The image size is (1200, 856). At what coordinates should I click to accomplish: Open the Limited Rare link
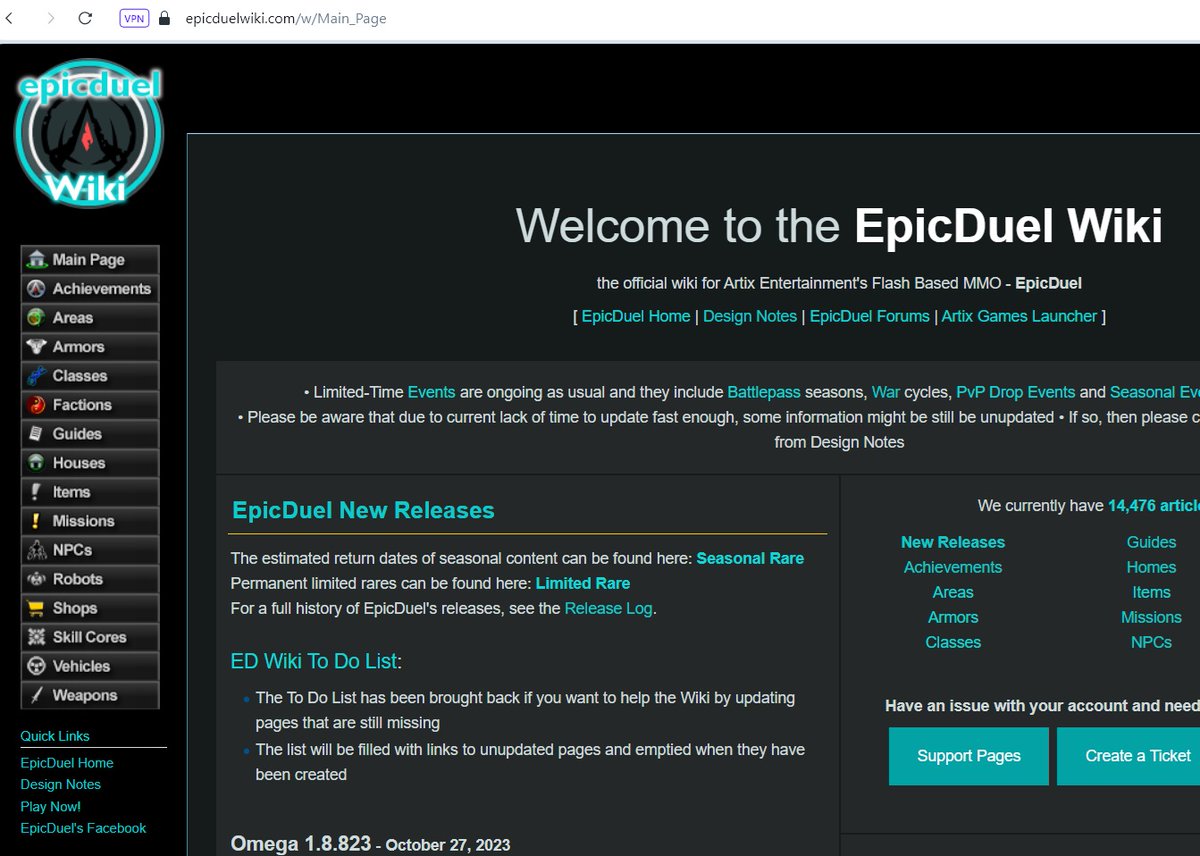[x=583, y=583]
